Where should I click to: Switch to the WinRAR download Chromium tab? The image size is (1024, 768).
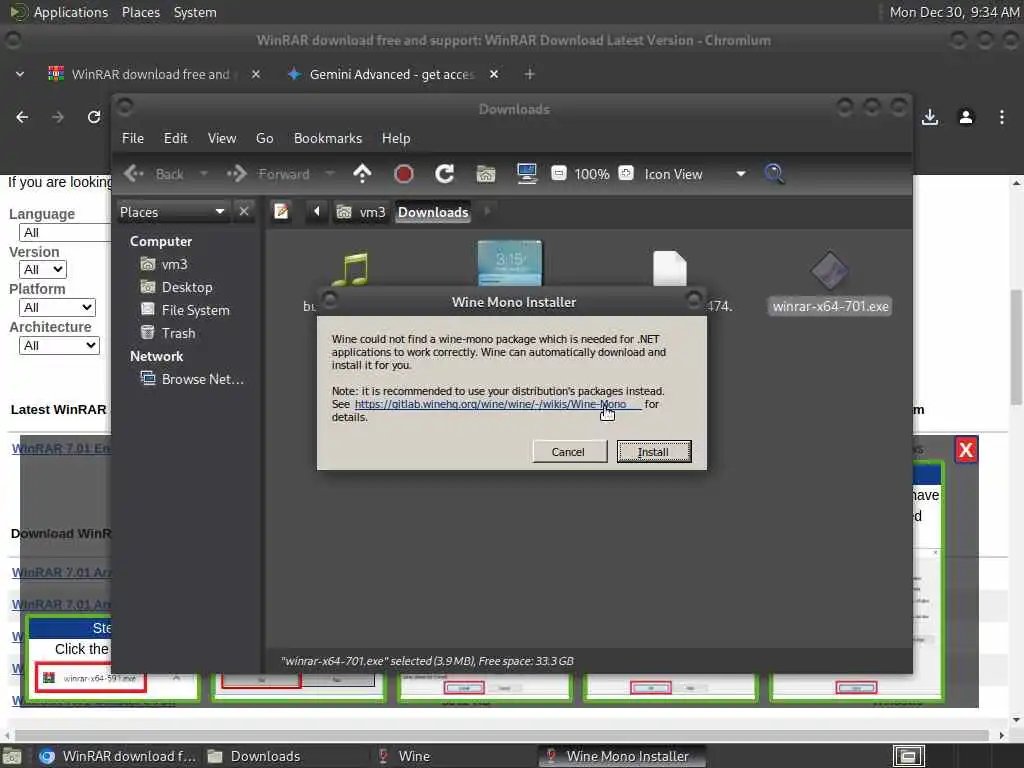150,74
